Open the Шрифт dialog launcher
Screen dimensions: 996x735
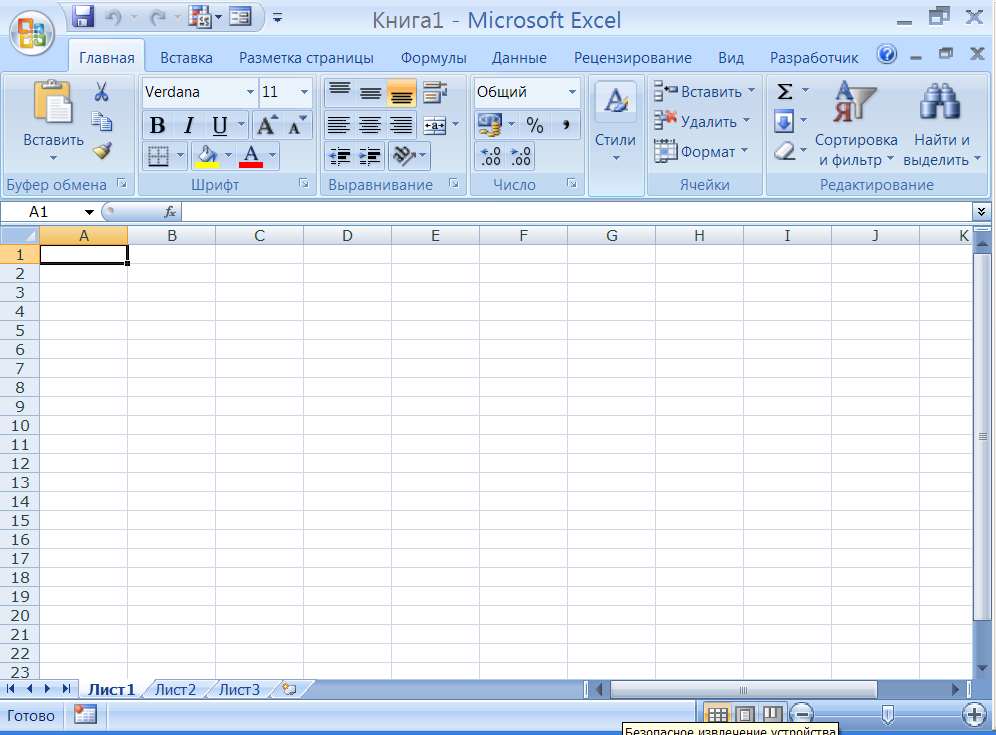pos(304,184)
